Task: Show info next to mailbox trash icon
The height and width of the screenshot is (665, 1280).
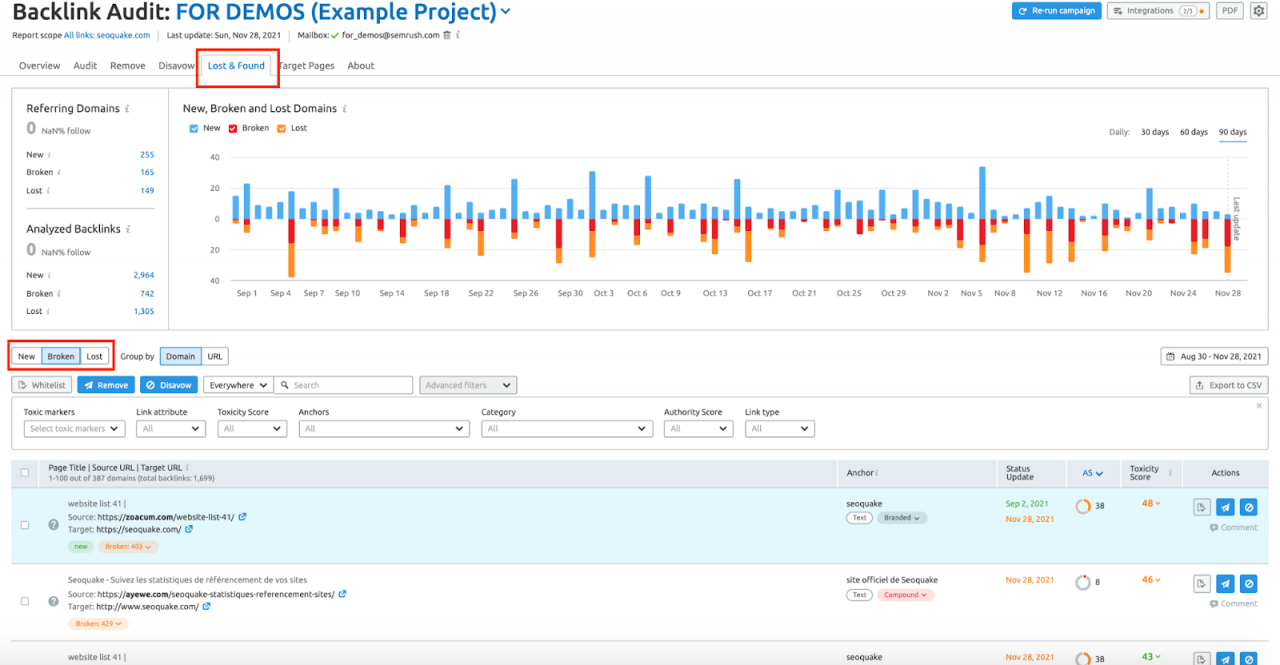Action: 458,35
